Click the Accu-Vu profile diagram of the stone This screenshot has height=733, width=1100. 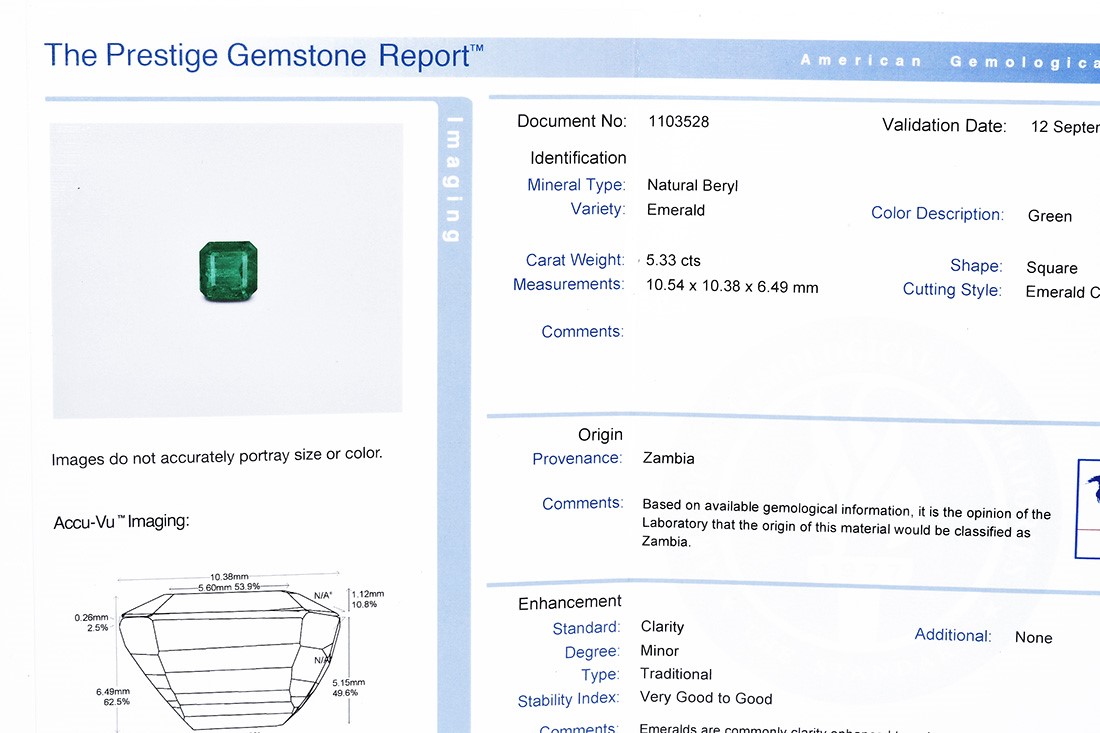click(x=230, y=661)
